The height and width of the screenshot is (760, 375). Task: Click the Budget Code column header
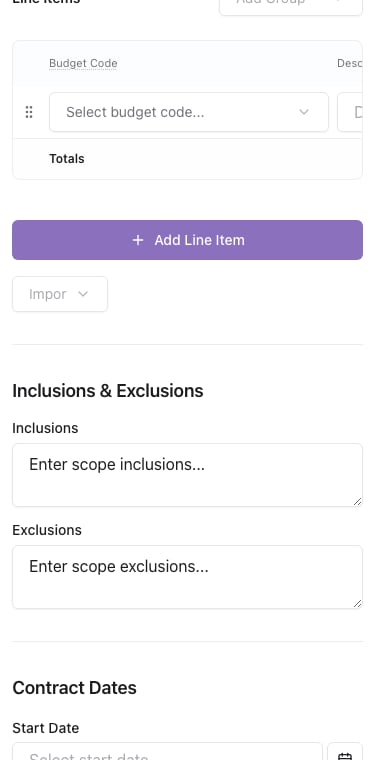pyautogui.click(x=83, y=63)
